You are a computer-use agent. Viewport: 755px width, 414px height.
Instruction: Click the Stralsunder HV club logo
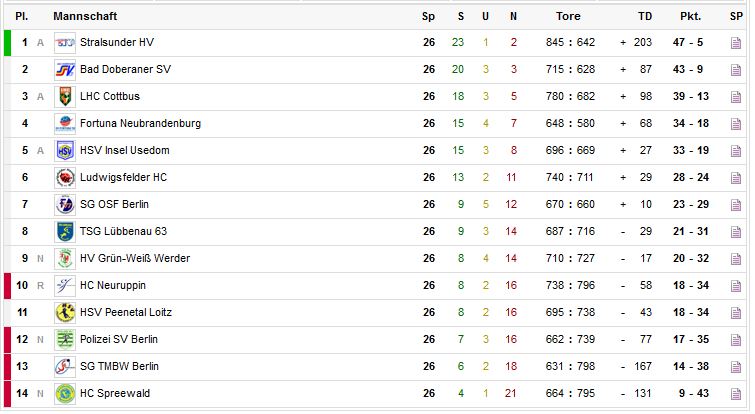pos(65,43)
